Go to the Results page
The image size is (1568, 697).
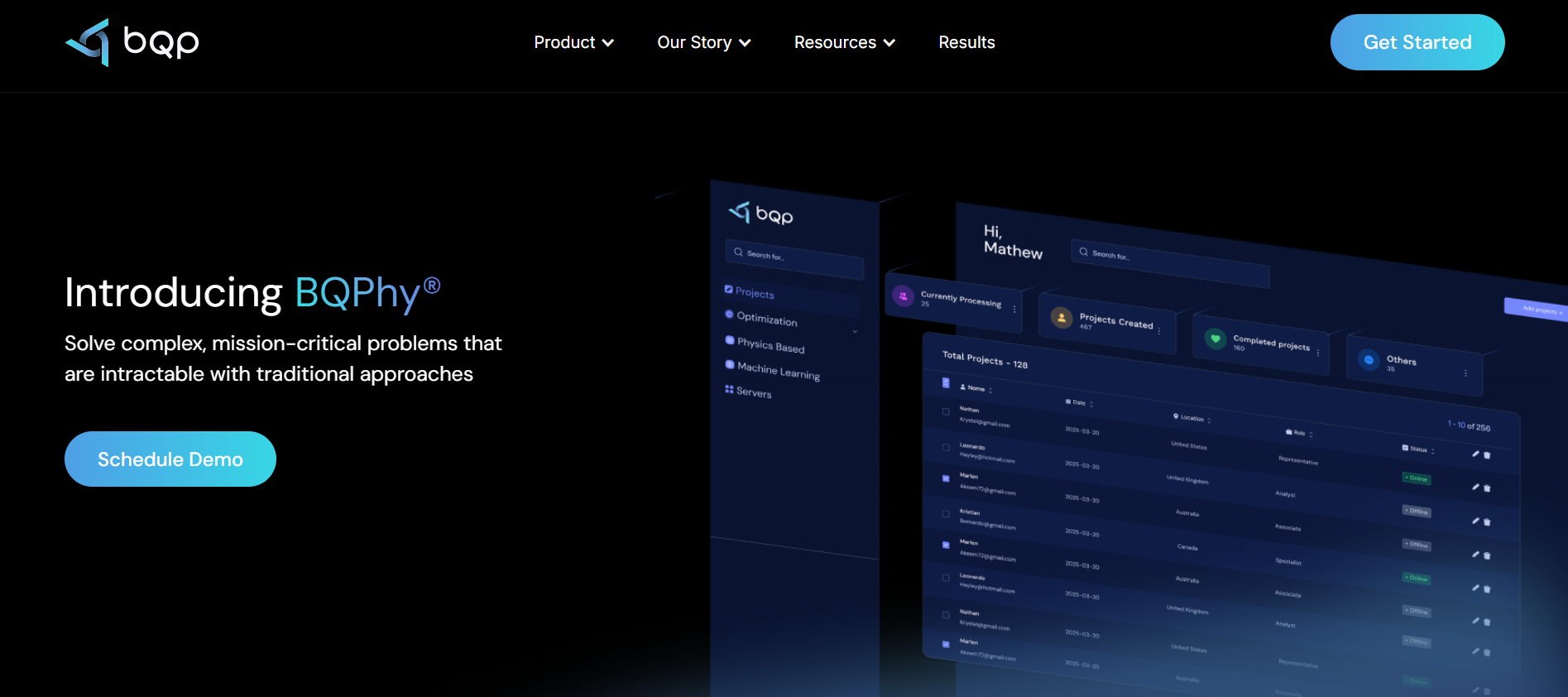pyautogui.click(x=966, y=42)
